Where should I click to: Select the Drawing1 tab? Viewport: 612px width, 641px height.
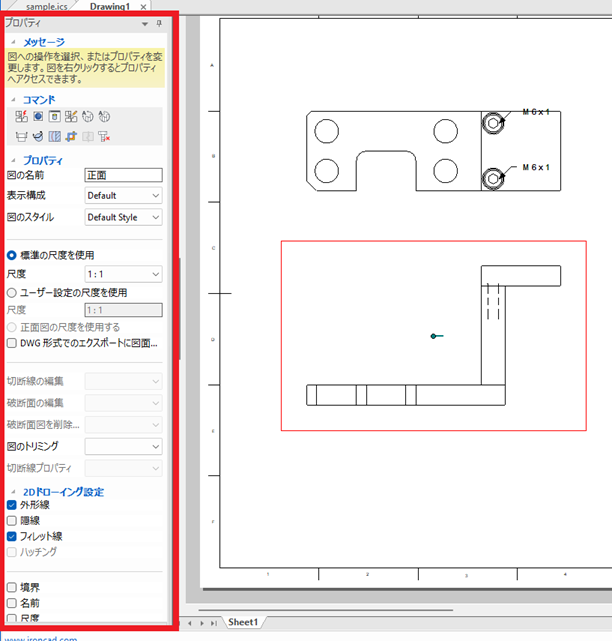(110, 7)
